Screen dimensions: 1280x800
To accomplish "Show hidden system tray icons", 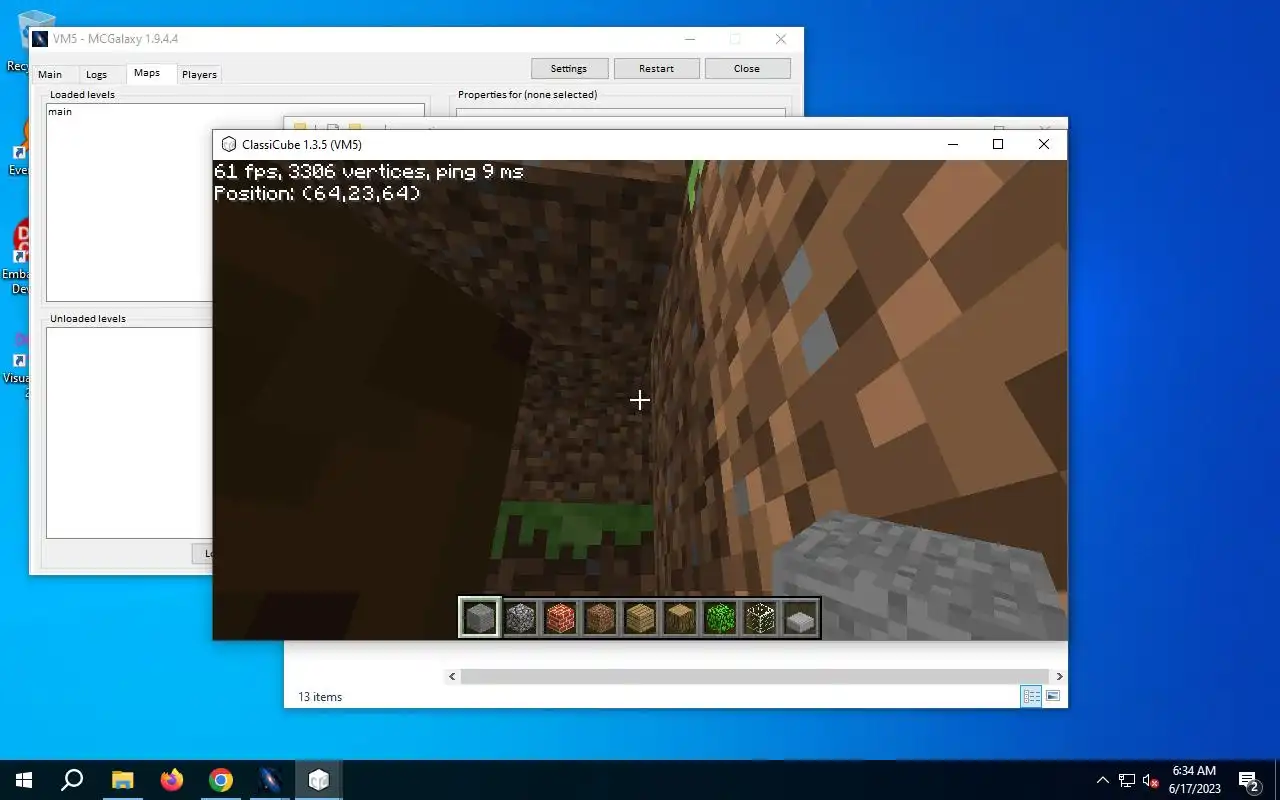I will (1103, 780).
